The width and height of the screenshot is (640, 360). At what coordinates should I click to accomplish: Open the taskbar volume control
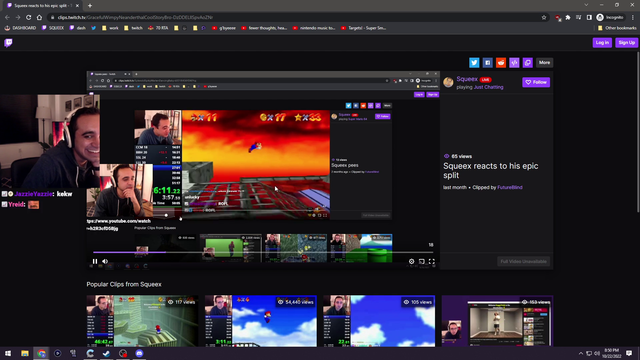[597, 353]
